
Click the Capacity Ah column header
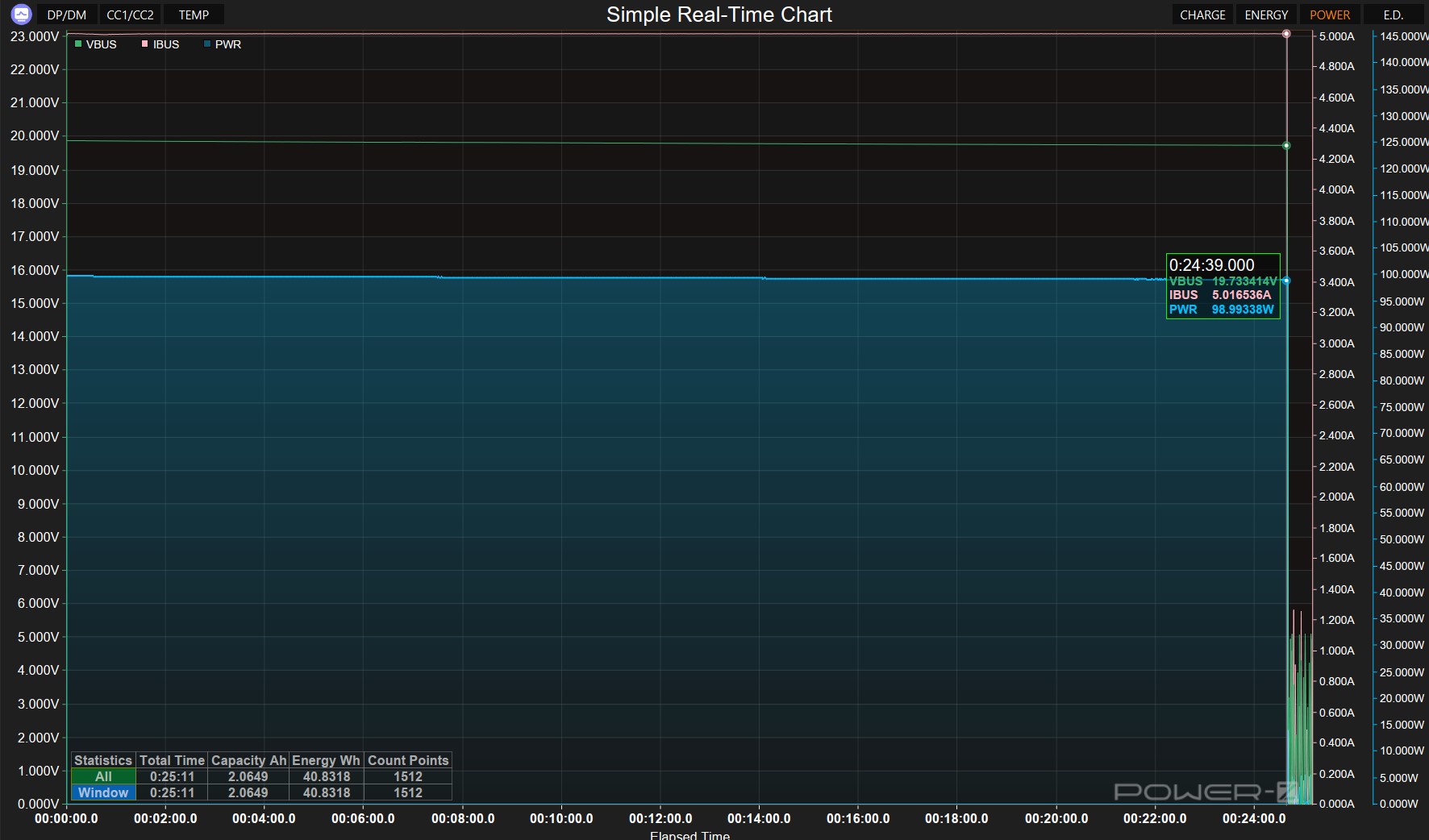coord(248,760)
